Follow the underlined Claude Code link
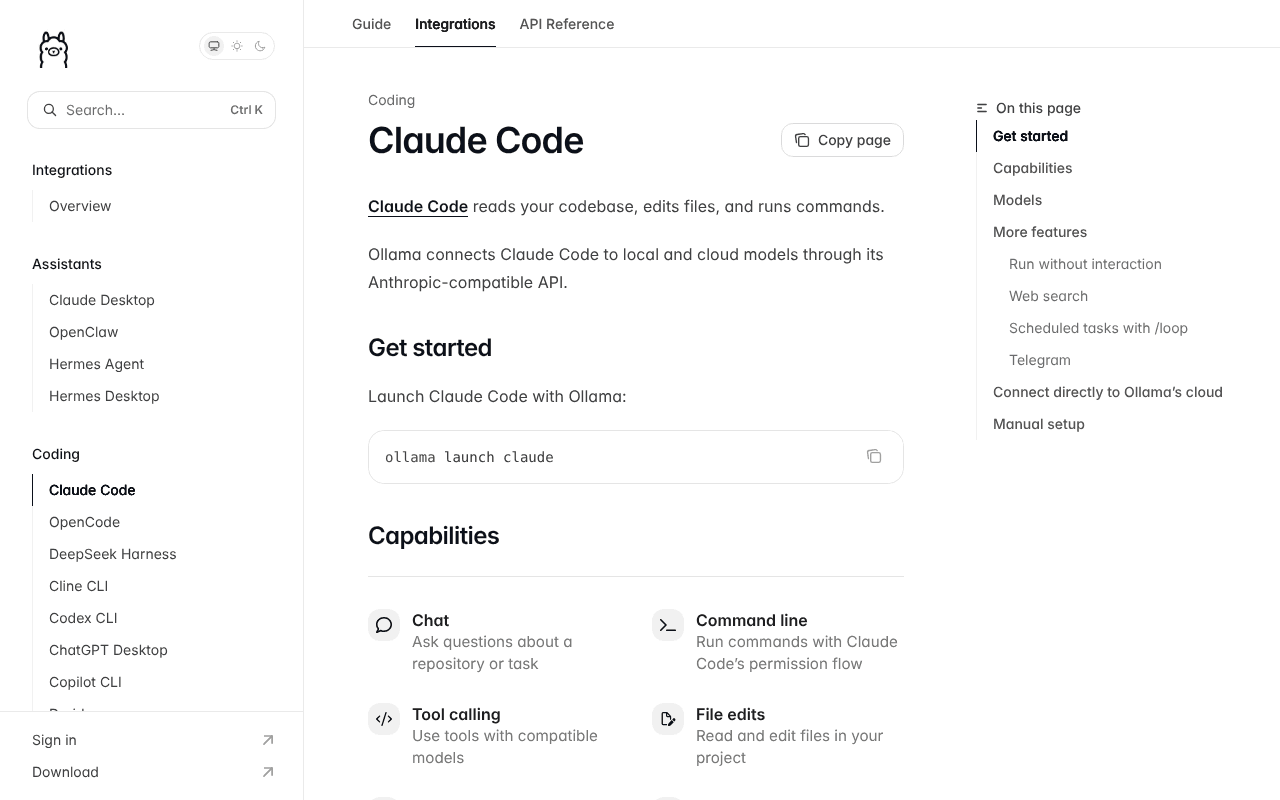Screen dimensions: 1280x800 tap(418, 206)
